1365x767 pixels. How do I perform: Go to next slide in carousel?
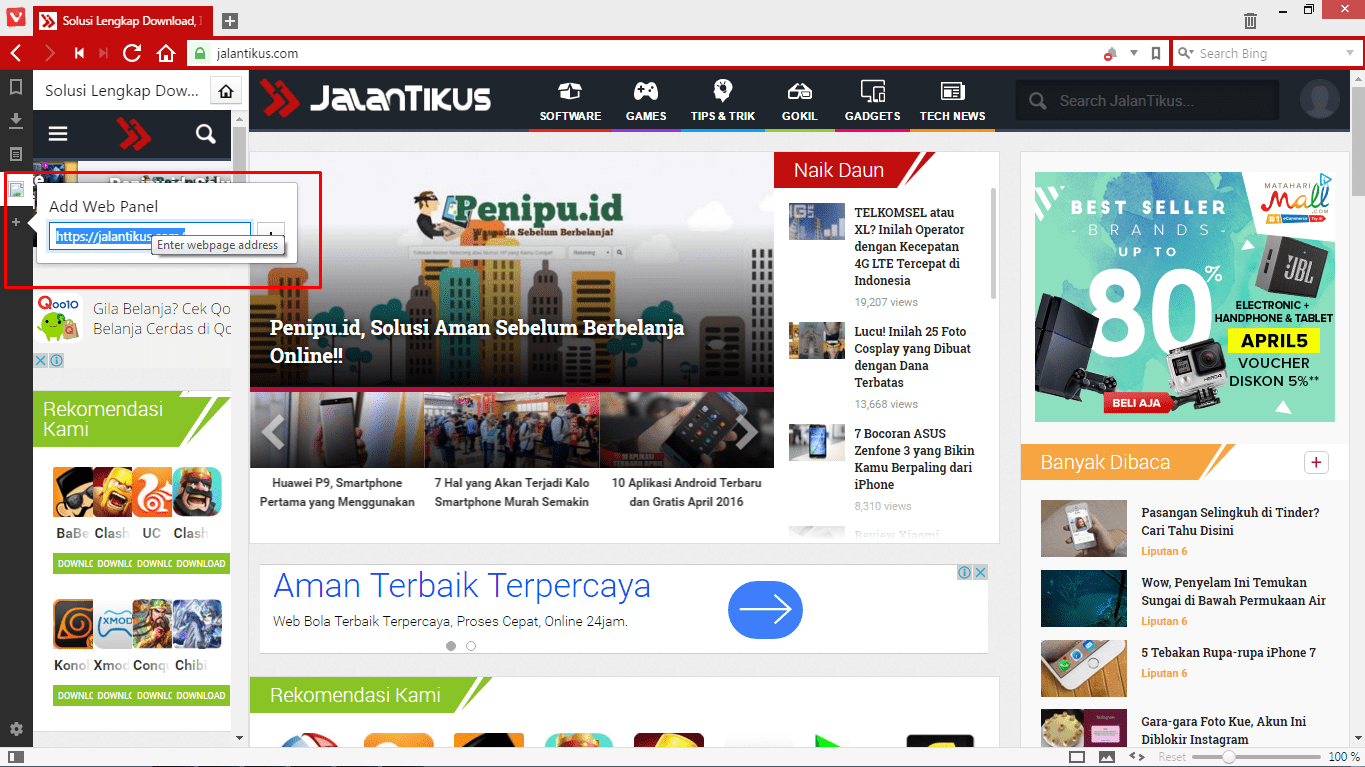[746, 431]
